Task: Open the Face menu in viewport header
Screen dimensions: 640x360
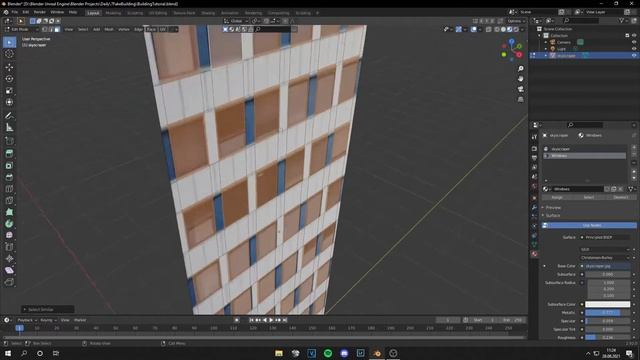Action: pyautogui.click(x=151, y=29)
